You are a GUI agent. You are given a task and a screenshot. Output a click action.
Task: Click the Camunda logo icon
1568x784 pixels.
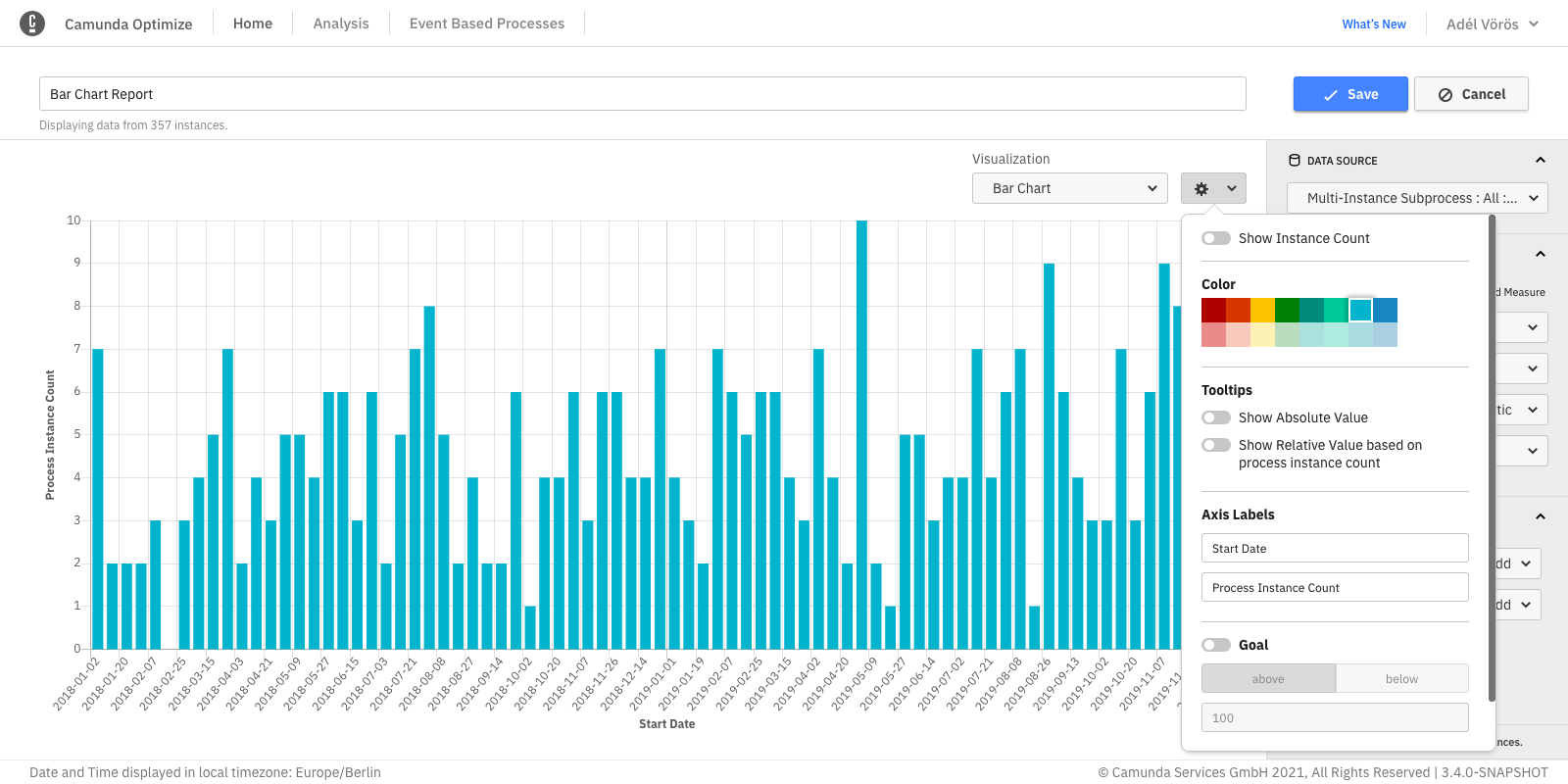(x=32, y=24)
